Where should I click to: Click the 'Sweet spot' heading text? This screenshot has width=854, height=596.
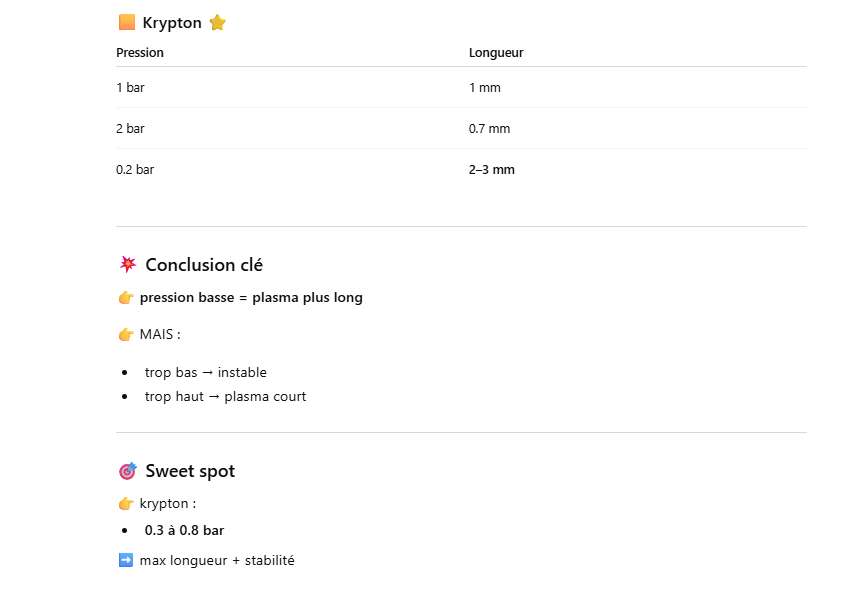pyautogui.click(x=190, y=471)
